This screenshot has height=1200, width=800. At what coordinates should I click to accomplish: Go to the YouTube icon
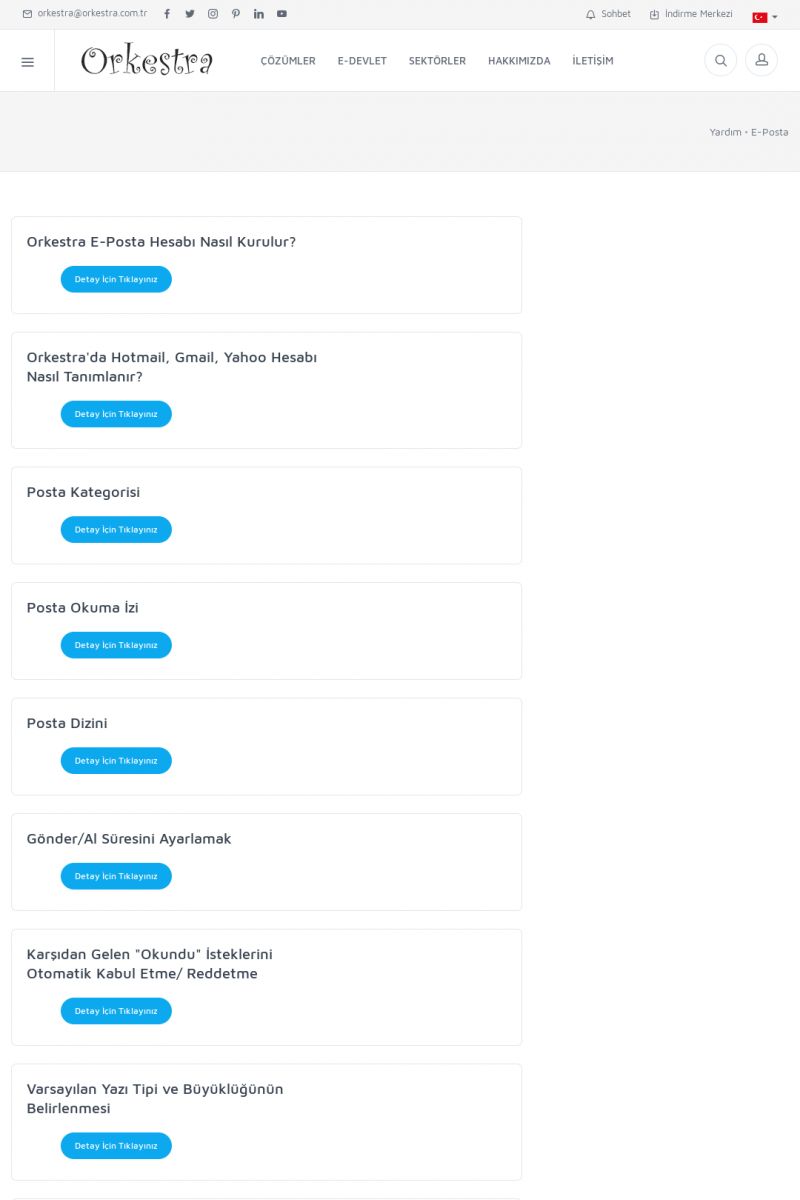coord(282,14)
